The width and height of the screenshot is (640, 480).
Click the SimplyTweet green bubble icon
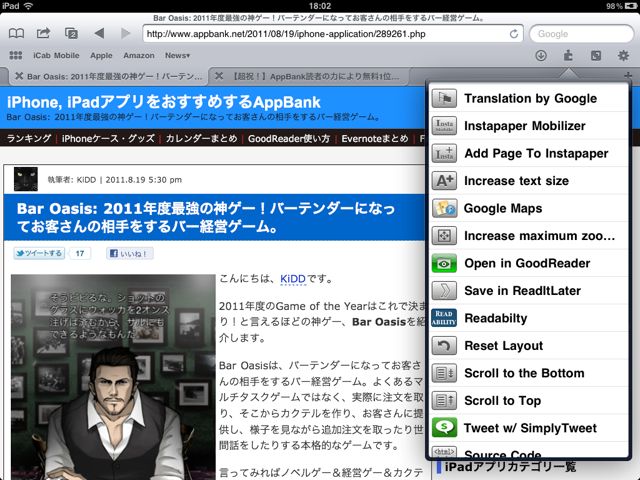click(x=444, y=428)
